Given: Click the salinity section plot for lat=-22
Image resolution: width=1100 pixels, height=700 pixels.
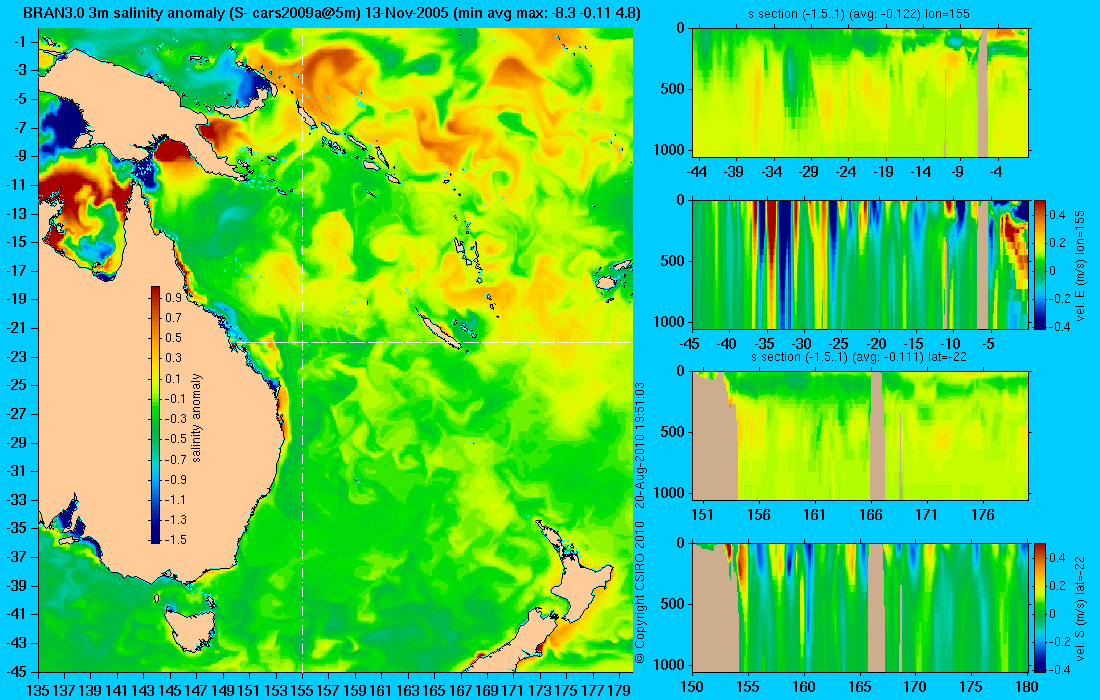Looking at the screenshot, I should coord(861,436).
